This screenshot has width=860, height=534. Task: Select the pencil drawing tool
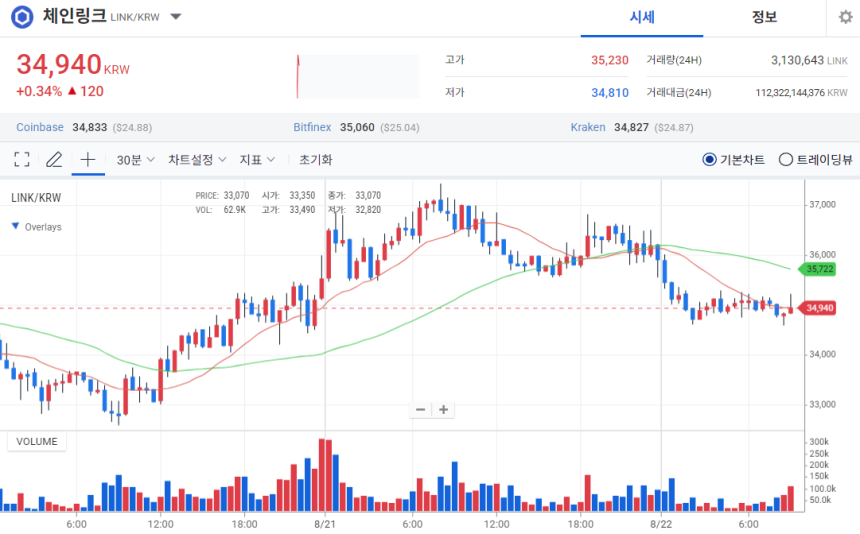pos(54,159)
